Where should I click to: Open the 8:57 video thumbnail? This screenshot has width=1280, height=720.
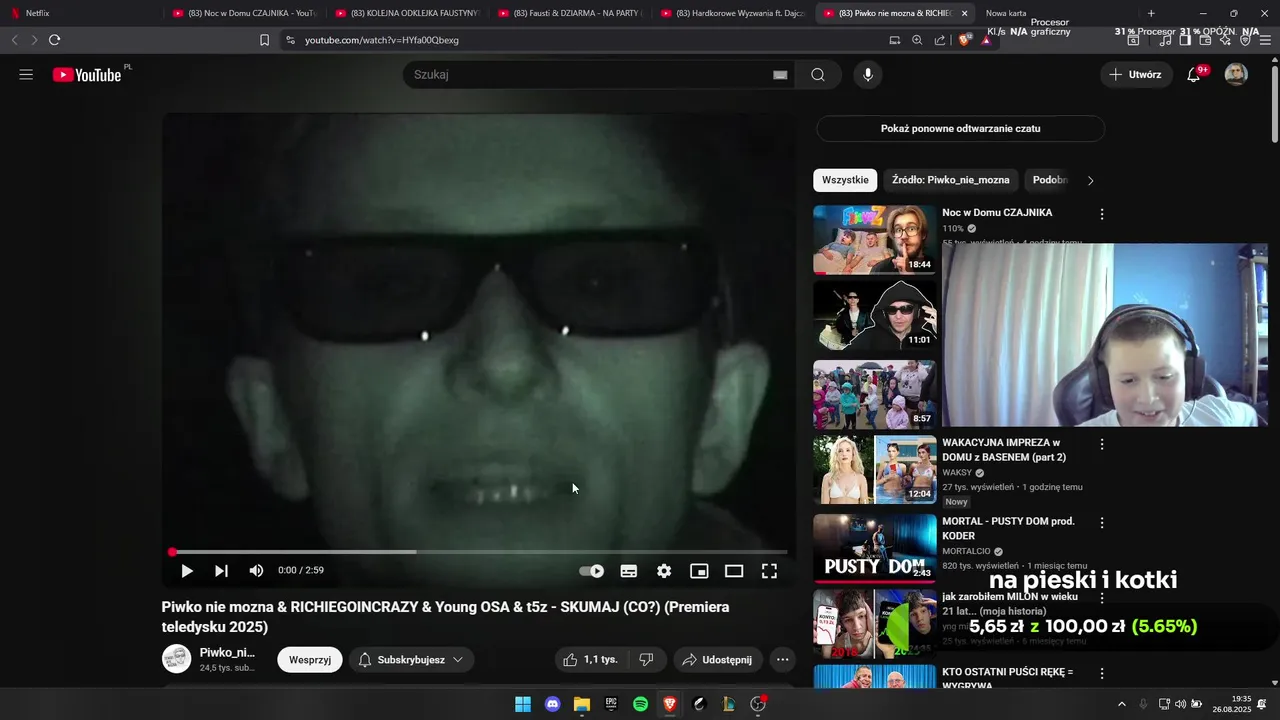pyautogui.click(x=875, y=395)
